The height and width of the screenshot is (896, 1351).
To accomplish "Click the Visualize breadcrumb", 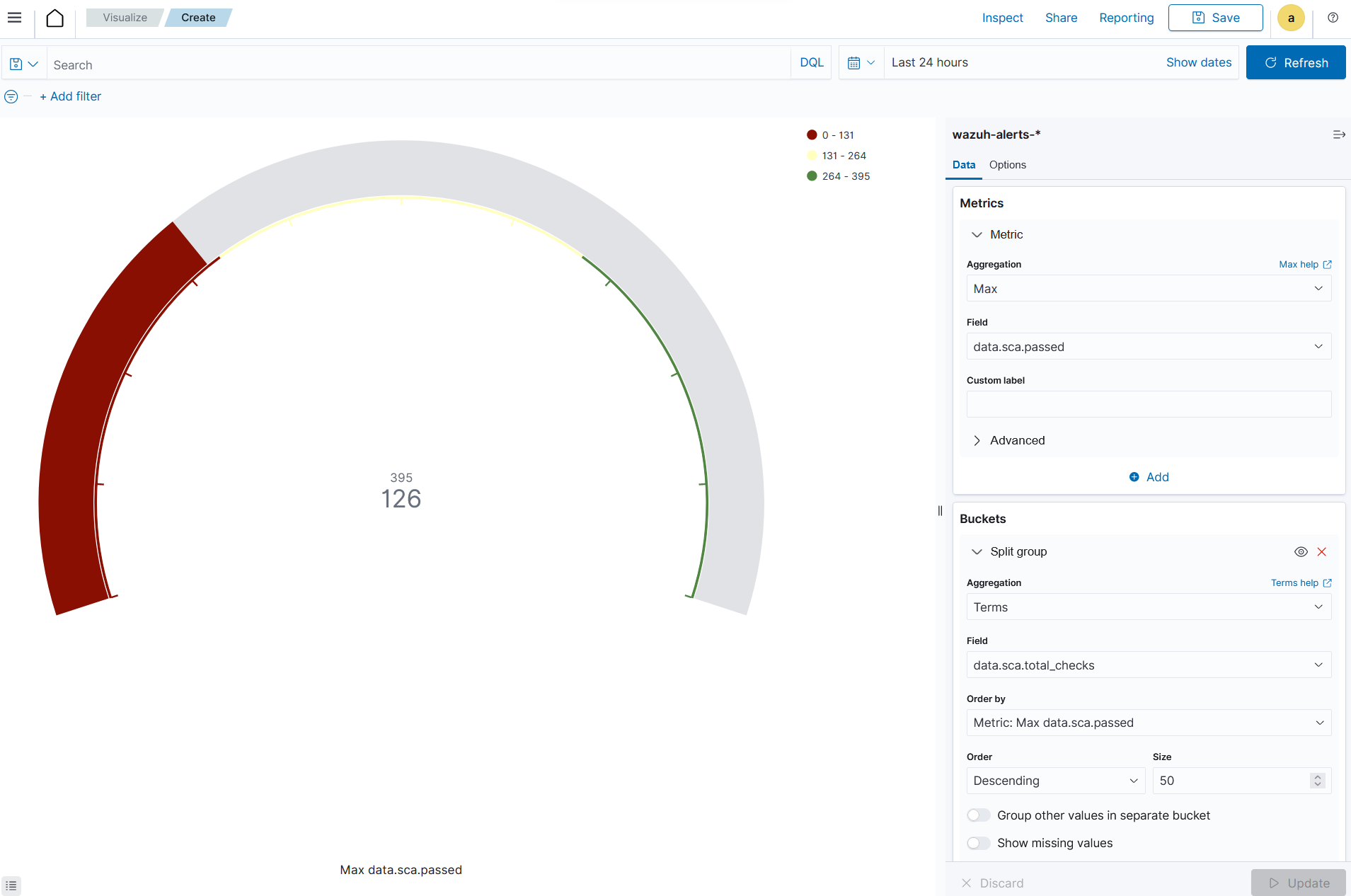I will tap(125, 18).
